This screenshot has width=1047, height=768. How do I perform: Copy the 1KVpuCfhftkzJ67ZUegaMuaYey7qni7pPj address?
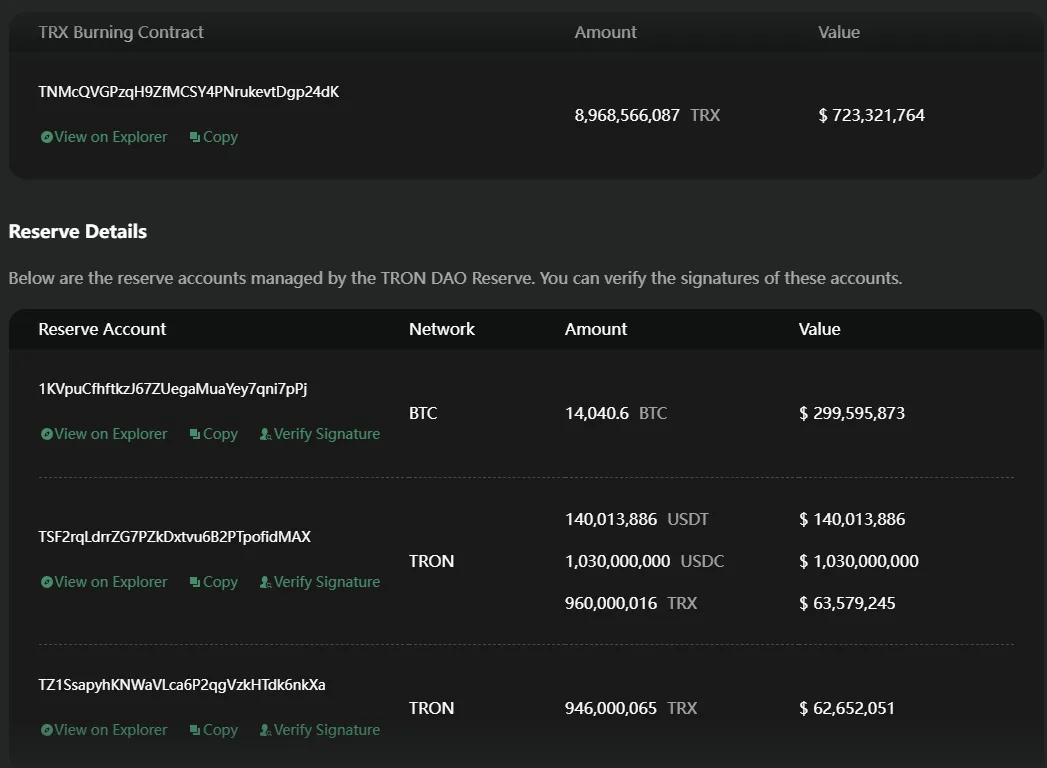(214, 434)
